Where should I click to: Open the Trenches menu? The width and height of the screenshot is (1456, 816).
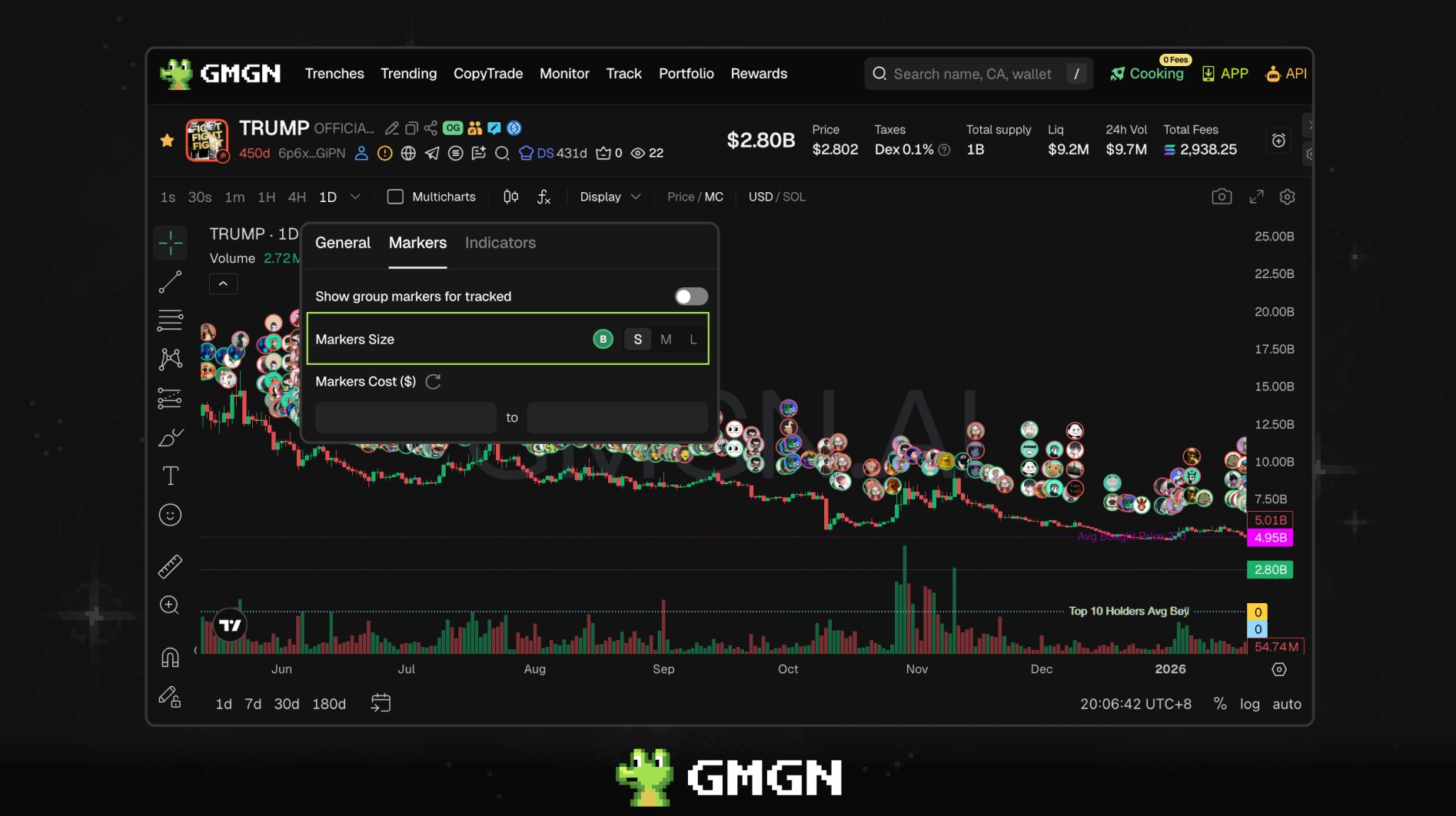(x=334, y=74)
